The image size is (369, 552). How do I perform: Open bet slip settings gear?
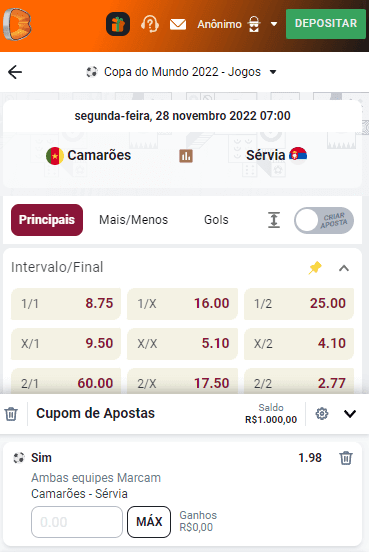321,414
